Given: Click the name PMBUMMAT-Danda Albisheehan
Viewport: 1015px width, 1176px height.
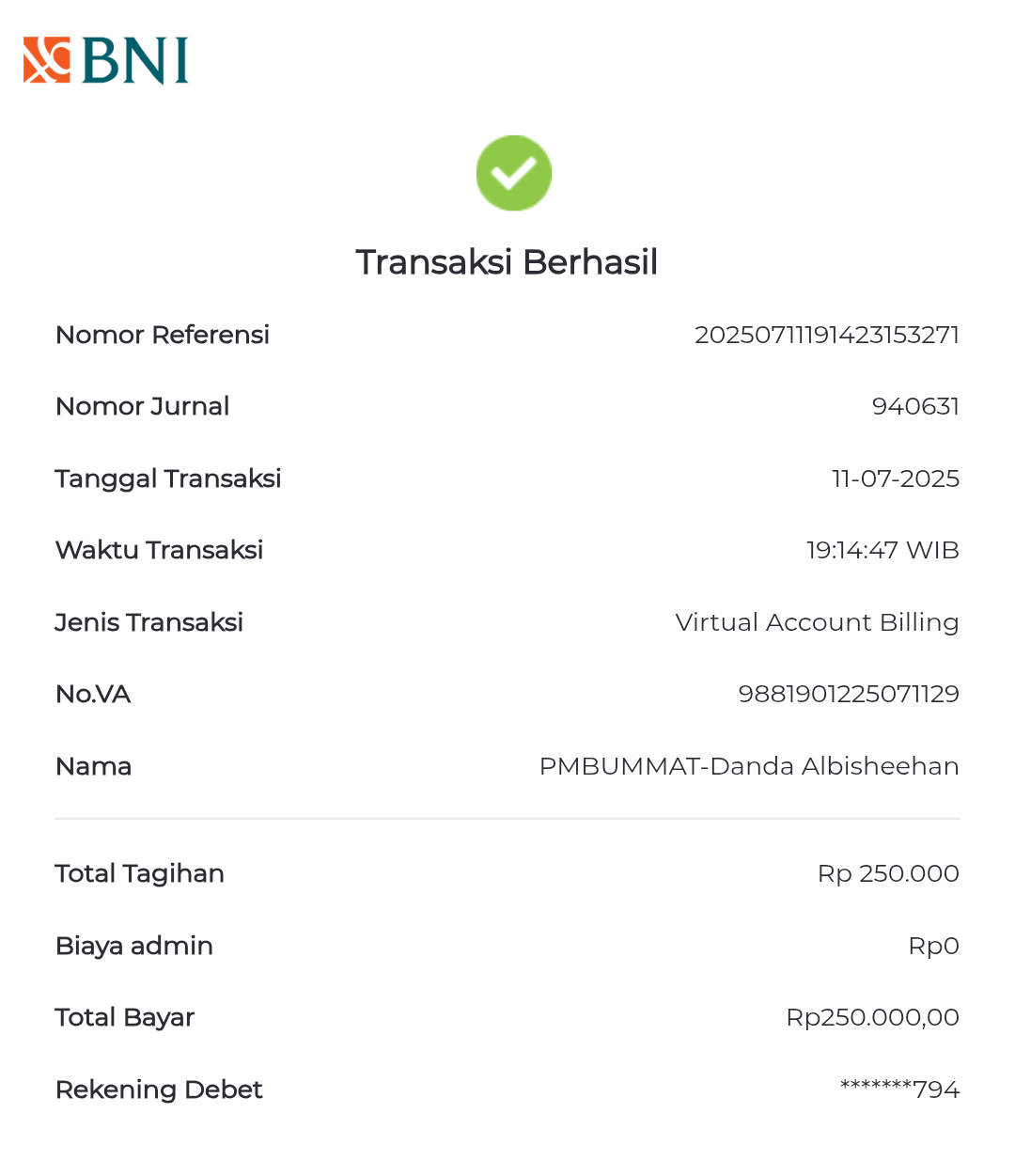Looking at the screenshot, I should 749,766.
